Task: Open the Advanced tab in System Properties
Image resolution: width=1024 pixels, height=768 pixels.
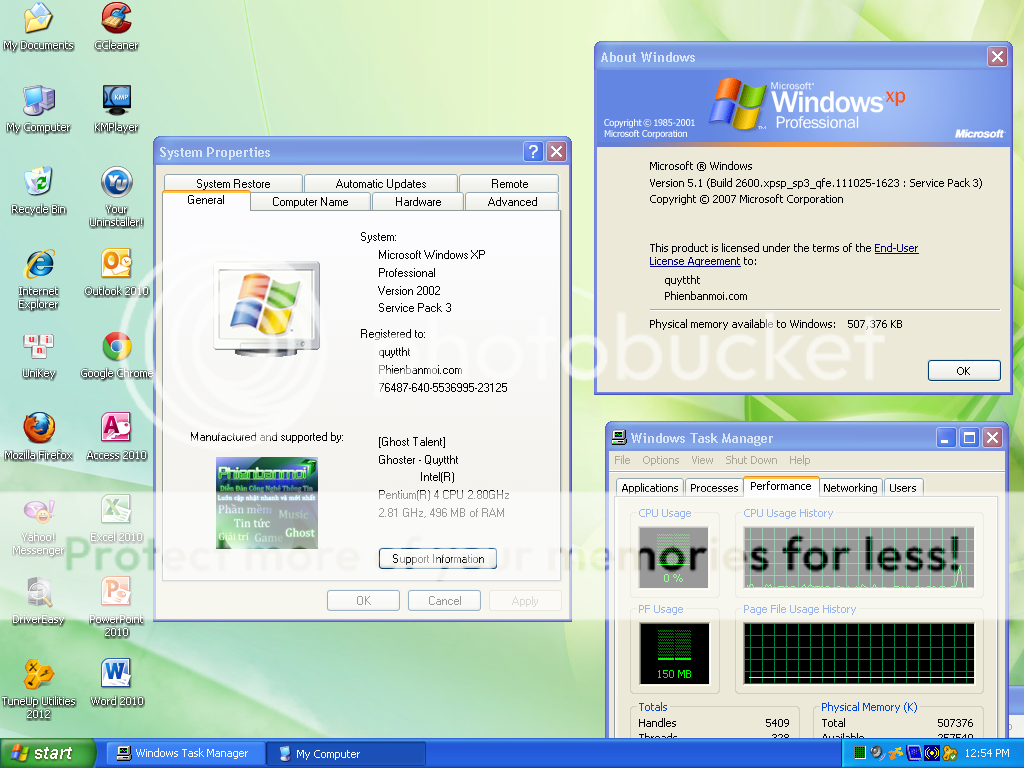Action: [x=512, y=202]
